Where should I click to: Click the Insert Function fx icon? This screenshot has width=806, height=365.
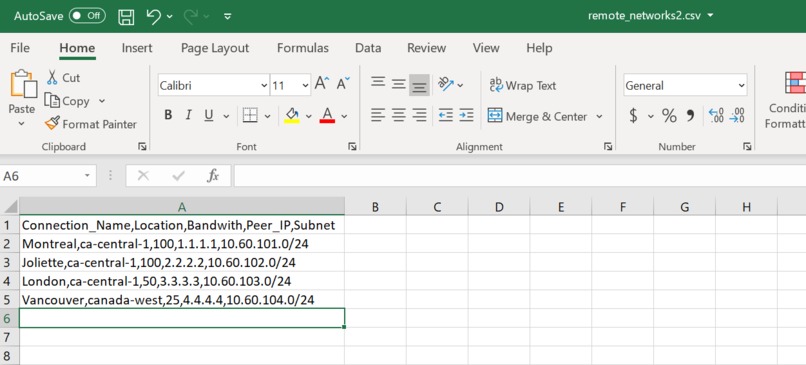(213, 176)
